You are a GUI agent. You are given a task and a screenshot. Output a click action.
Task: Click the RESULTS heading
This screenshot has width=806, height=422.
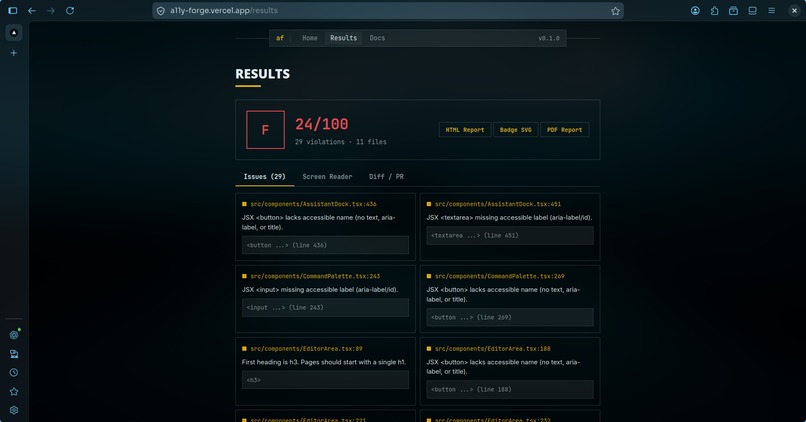[x=262, y=74]
